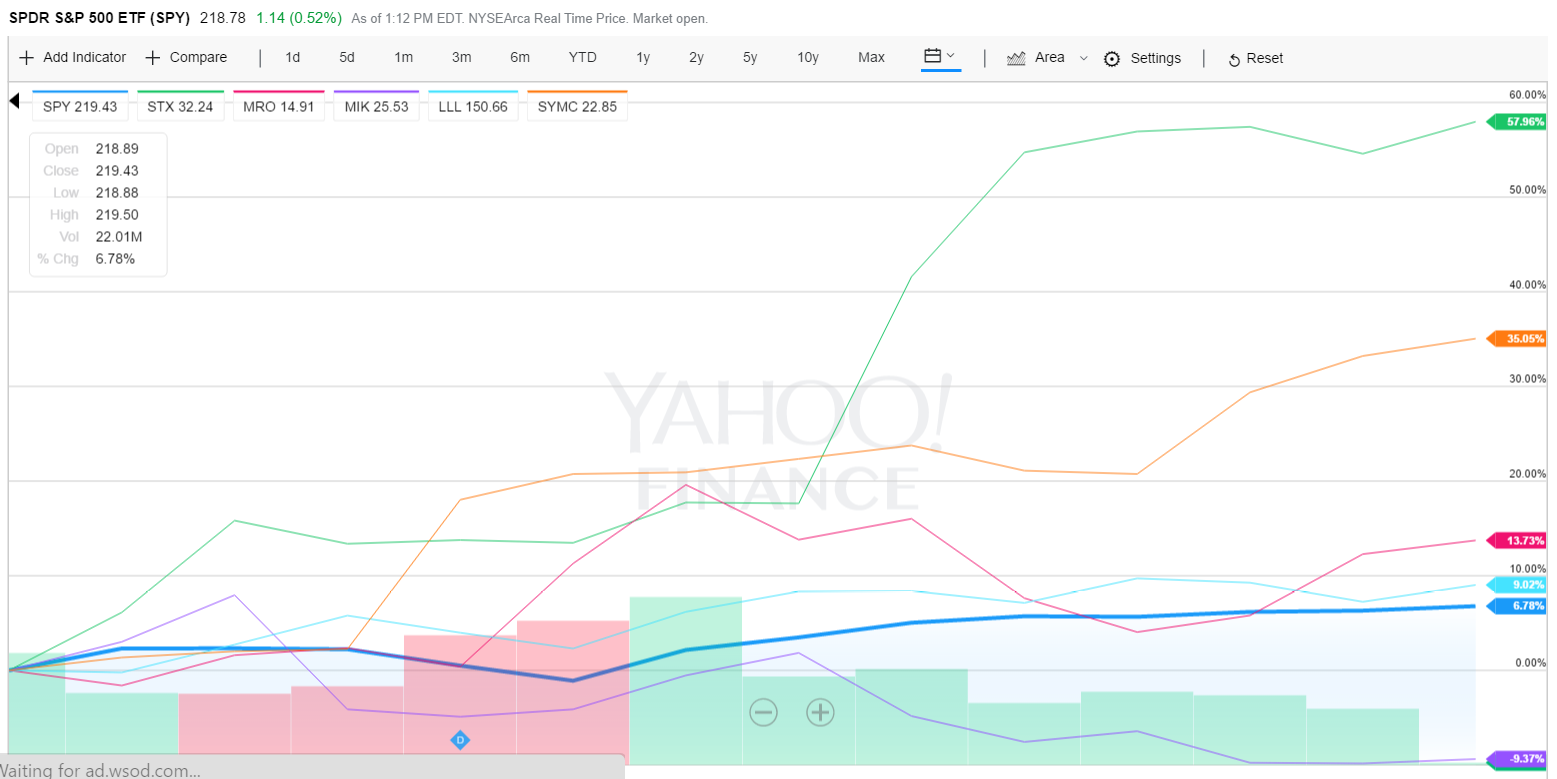Select the 1y time range
Screen dimensions: 1557x779
(643, 58)
